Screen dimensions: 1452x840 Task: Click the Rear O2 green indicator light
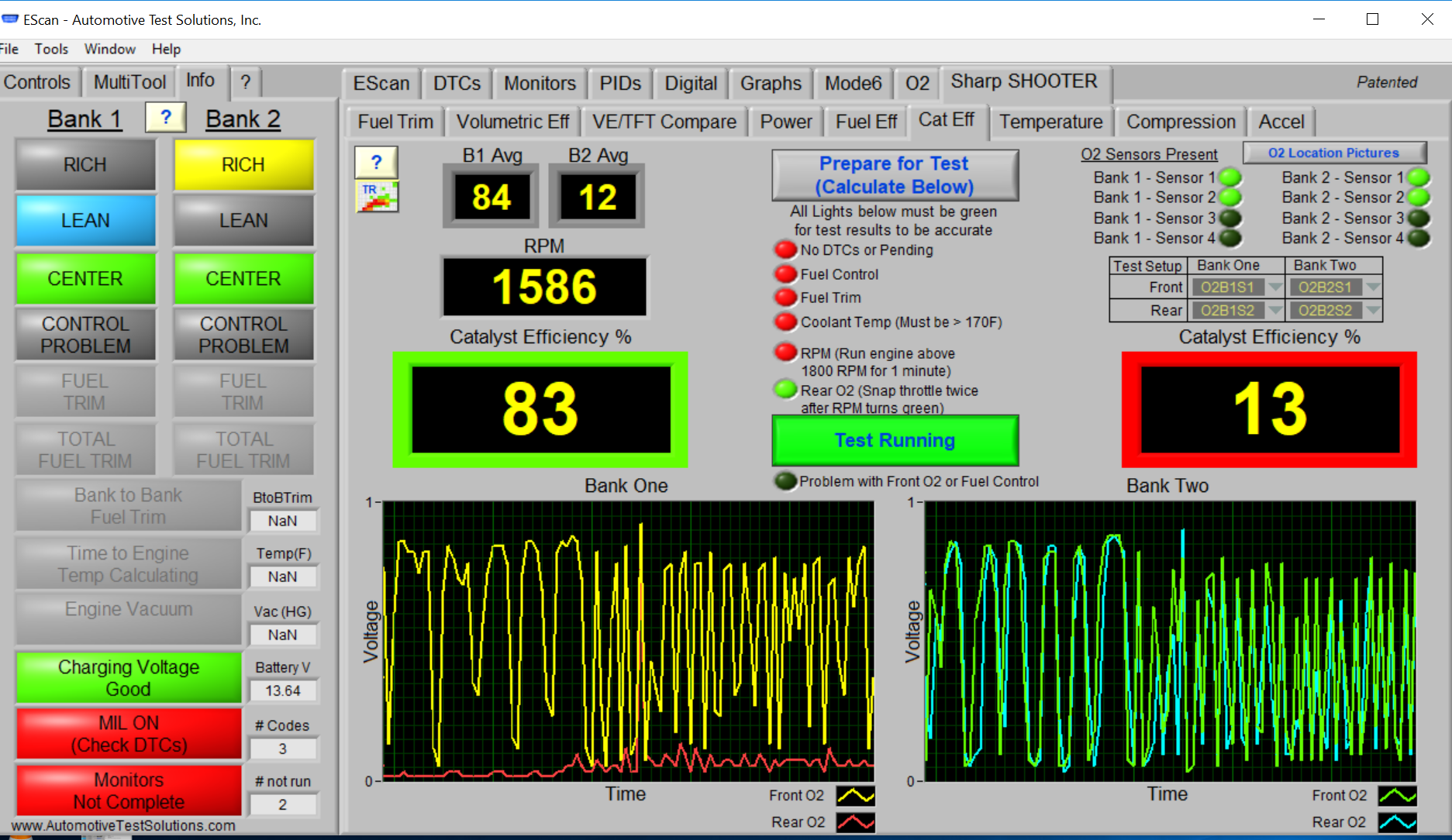pos(786,389)
